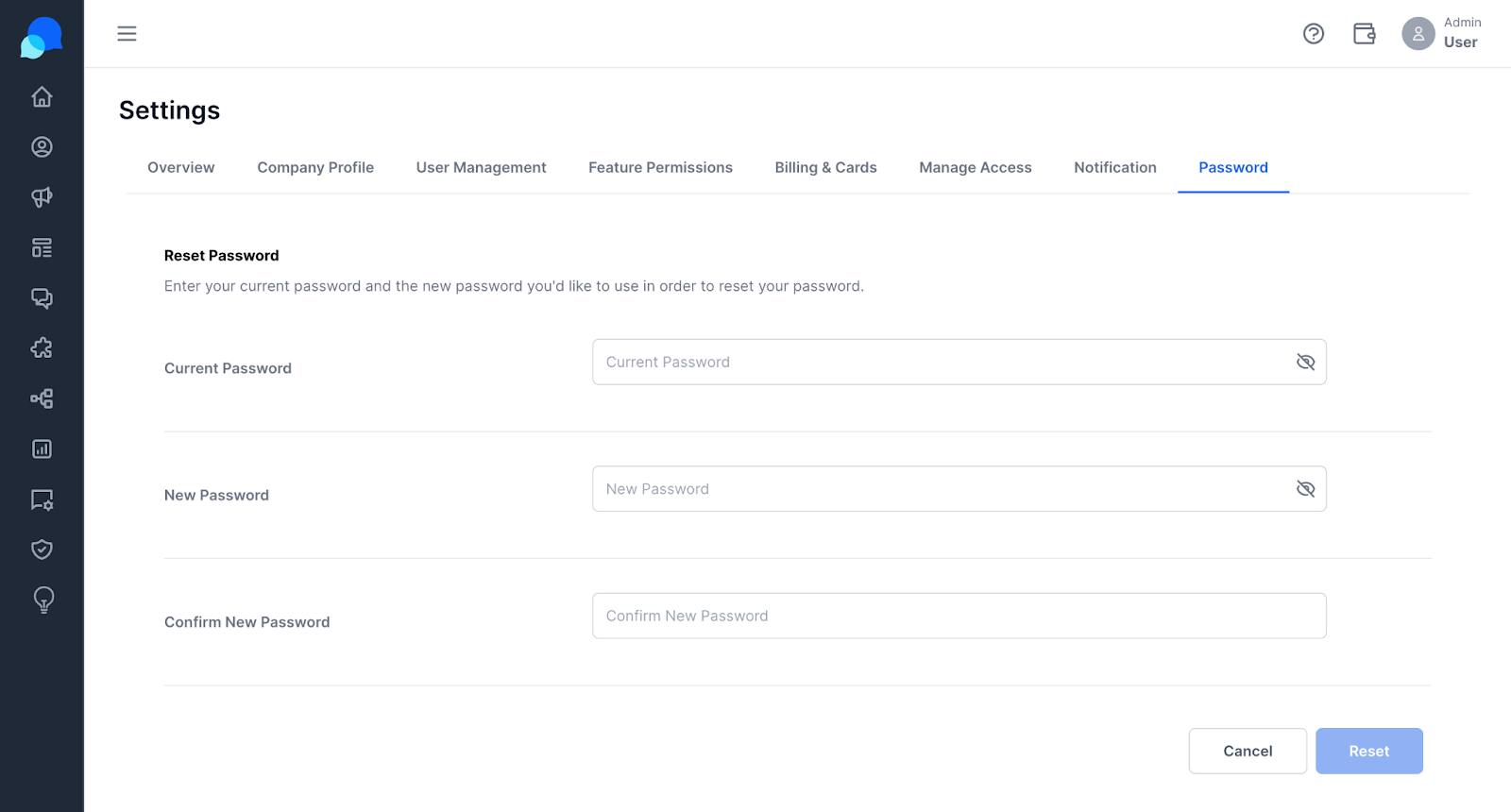Image resolution: width=1511 pixels, height=812 pixels.
Task: Click the app logo in sidebar
Action: tap(42, 38)
